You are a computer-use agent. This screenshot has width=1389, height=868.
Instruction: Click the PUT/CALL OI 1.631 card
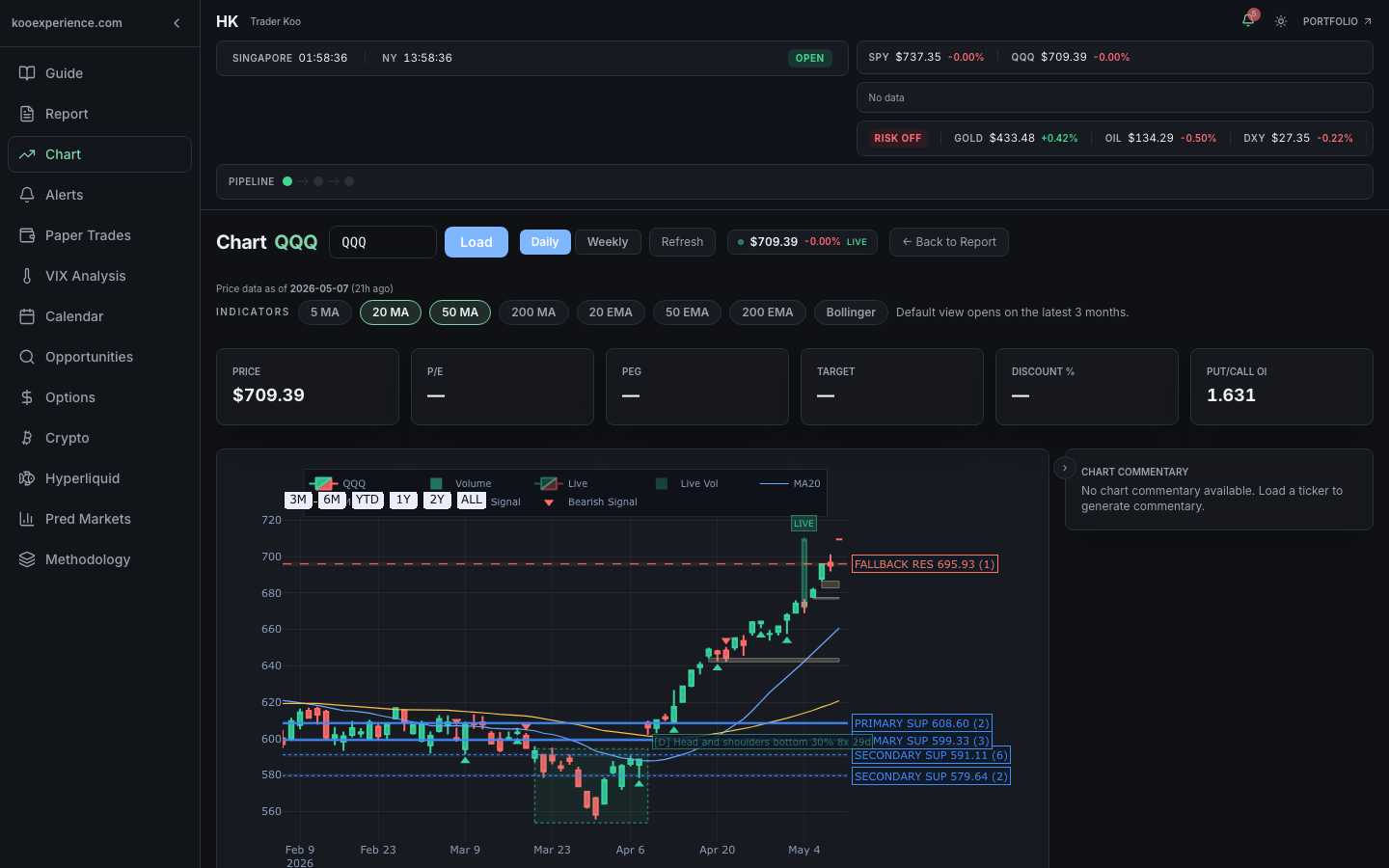[x=1282, y=387]
